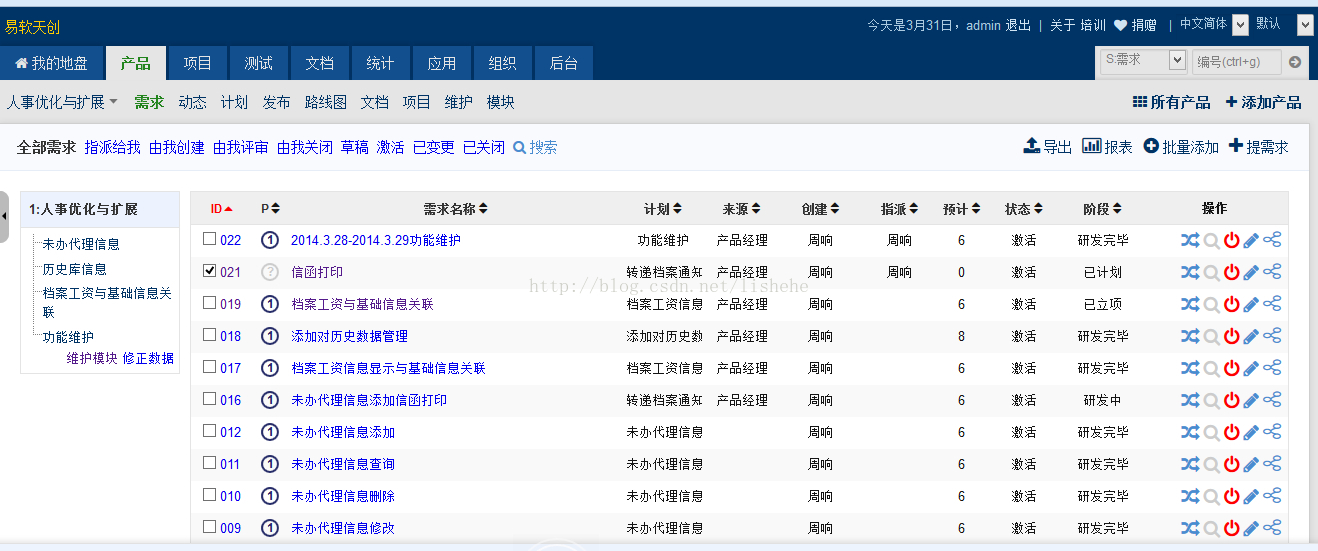The image size is (1318, 551).
Task: Go to the 我的地盘 main tab
Action: pos(51,63)
